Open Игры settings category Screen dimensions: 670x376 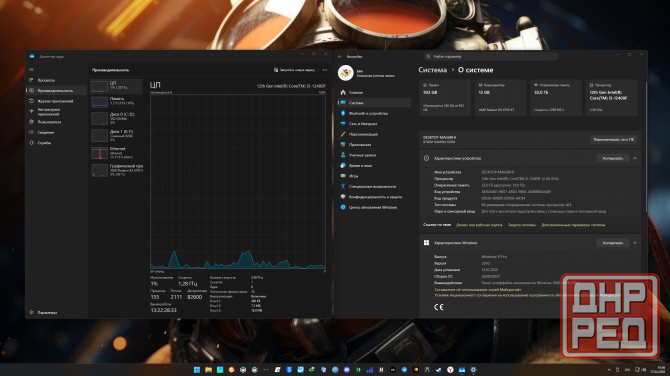(374, 176)
